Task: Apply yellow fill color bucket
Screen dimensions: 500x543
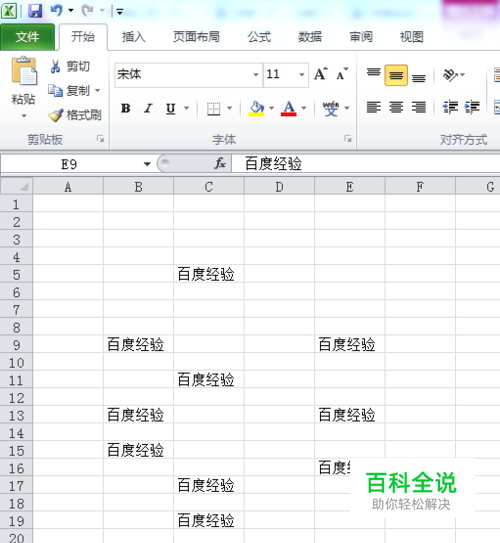Action: (x=257, y=108)
